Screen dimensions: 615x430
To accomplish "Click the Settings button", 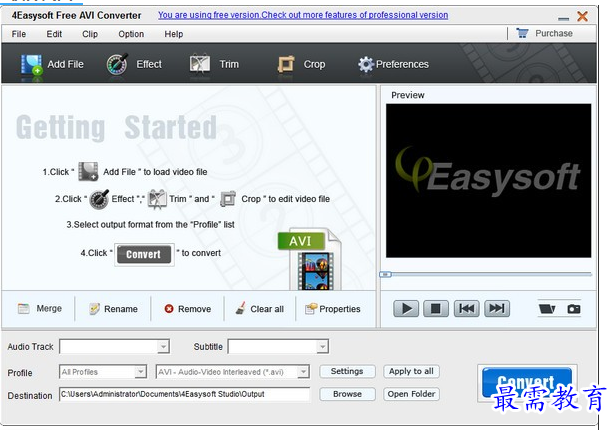I will coord(347,371).
